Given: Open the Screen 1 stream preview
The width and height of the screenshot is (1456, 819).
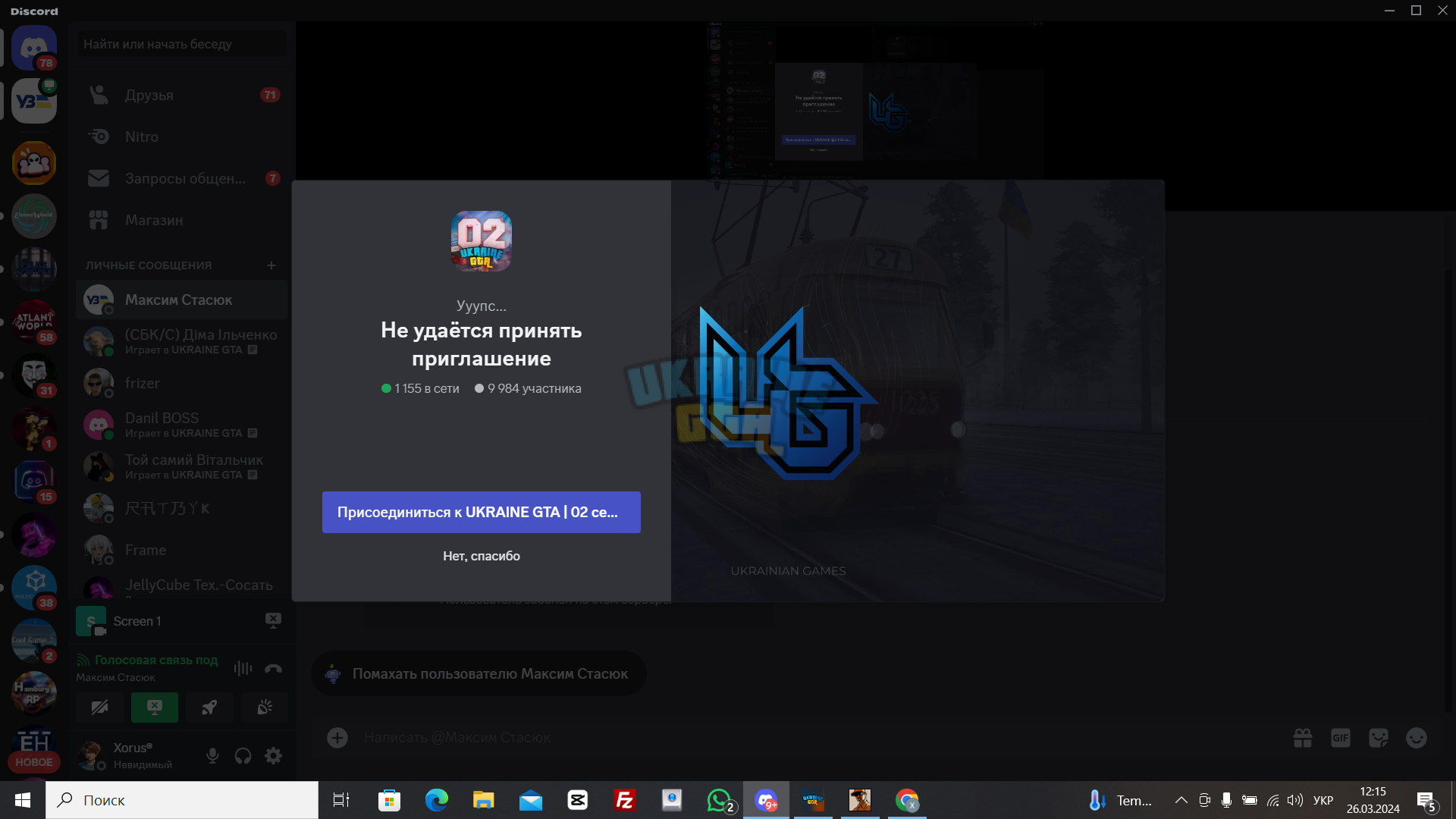Looking at the screenshot, I should [x=91, y=621].
